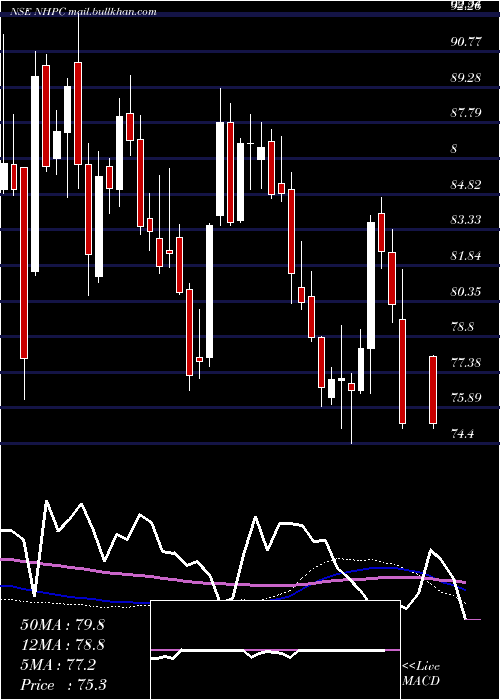This screenshot has width=500, height=700.
Task: Click the MACD inset panel
Action: click(275, 650)
